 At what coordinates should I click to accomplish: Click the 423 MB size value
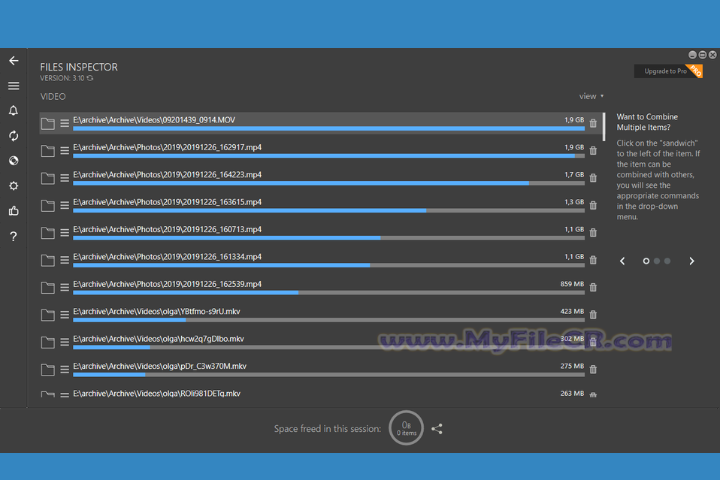pyautogui.click(x=572, y=311)
